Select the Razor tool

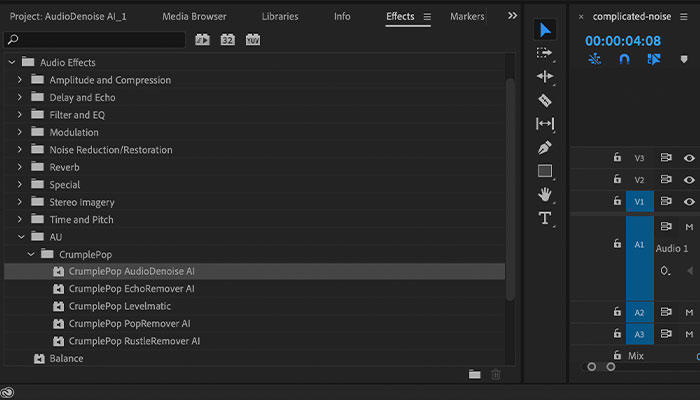[545, 100]
